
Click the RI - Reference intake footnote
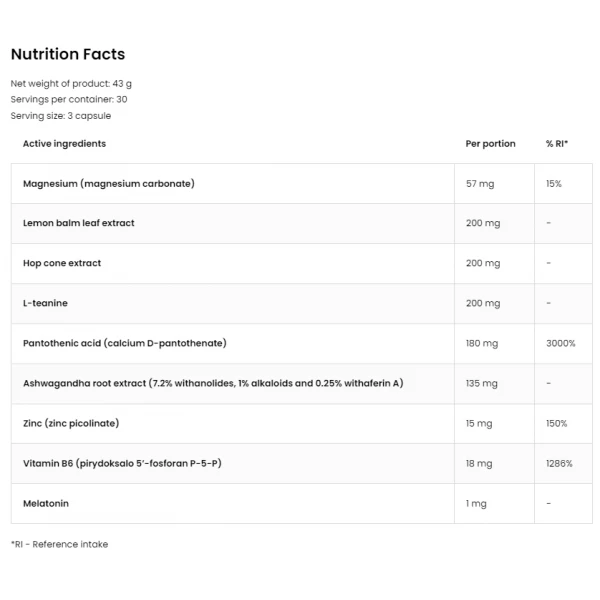coord(59,544)
